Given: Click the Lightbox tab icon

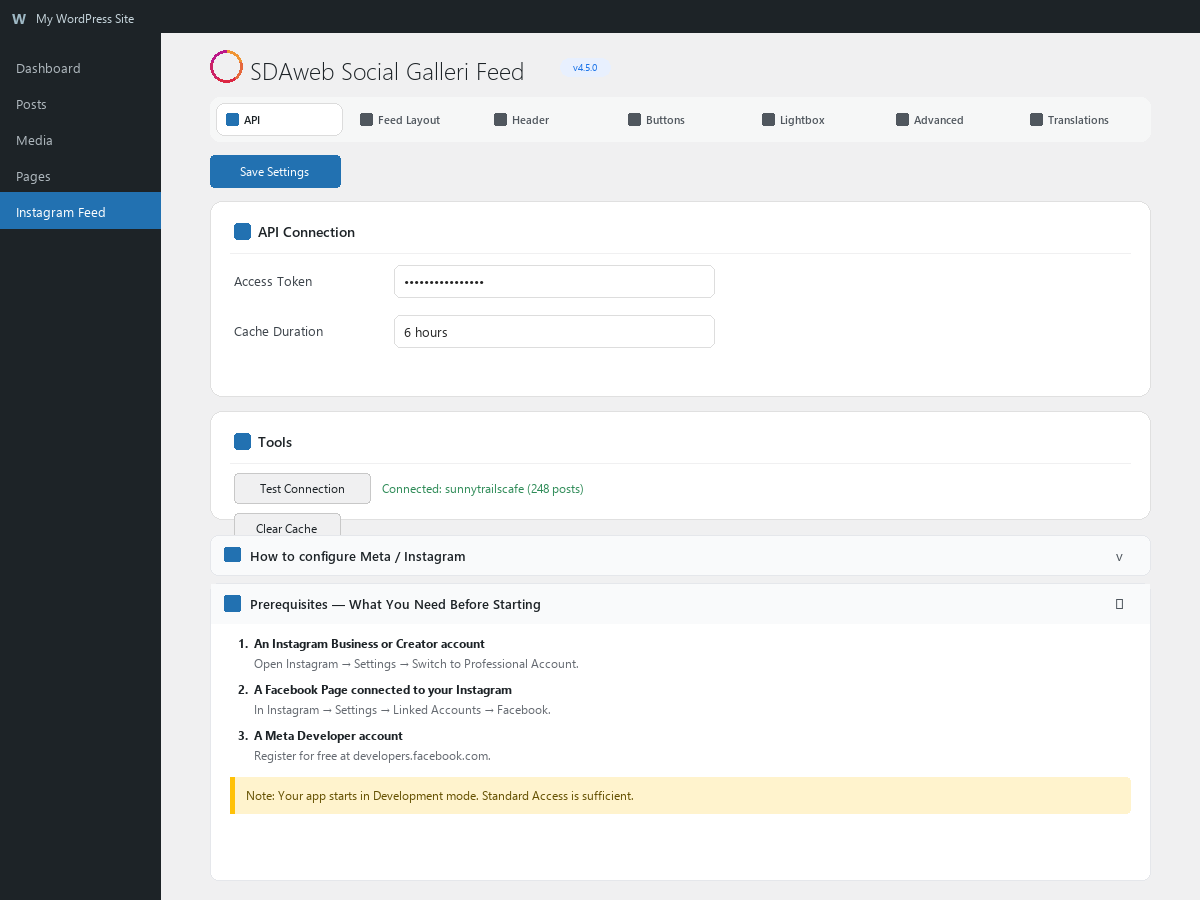Looking at the screenshot, I should (769, 120).
